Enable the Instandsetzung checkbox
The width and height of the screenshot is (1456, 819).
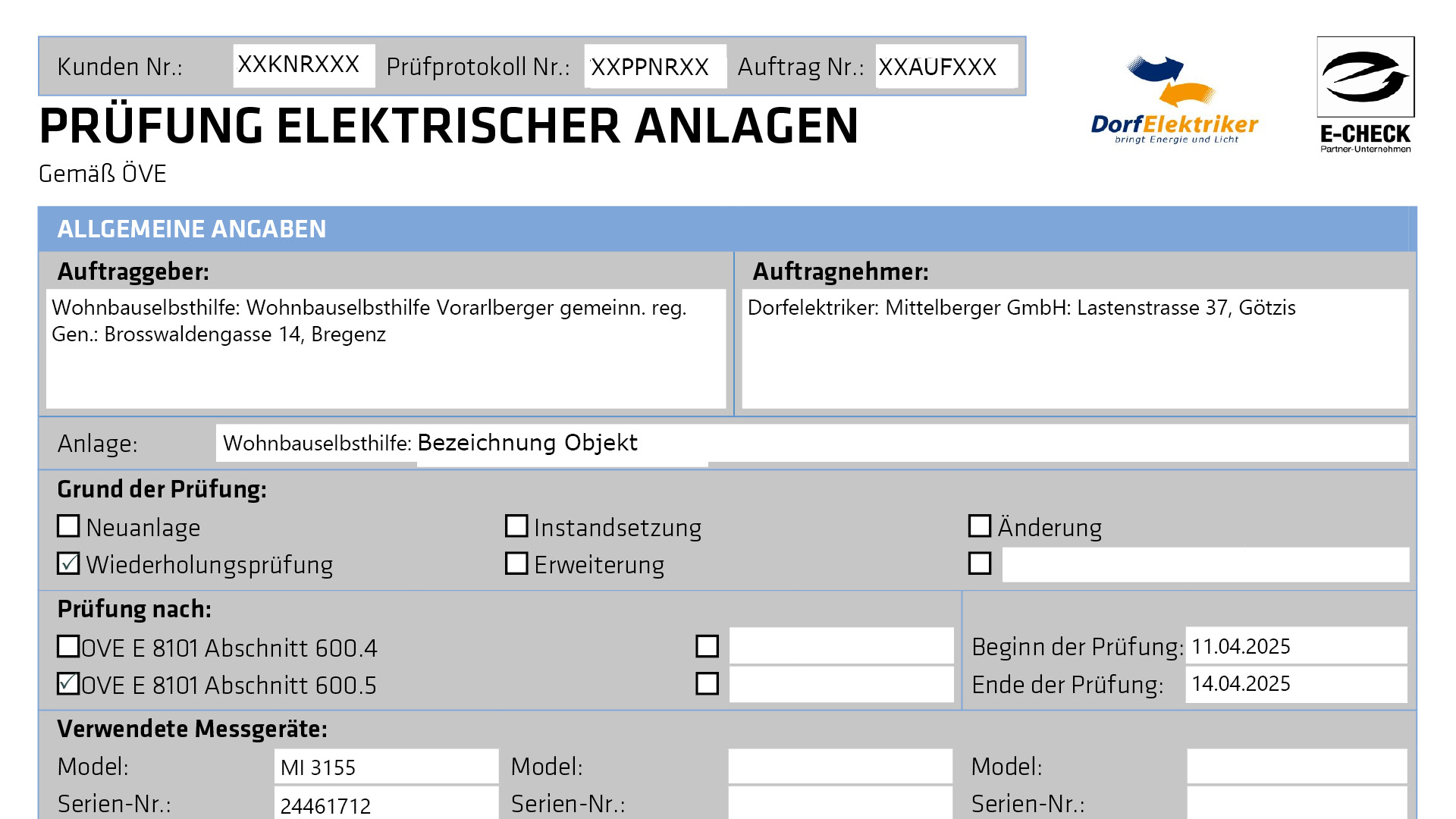click(516, 526)
